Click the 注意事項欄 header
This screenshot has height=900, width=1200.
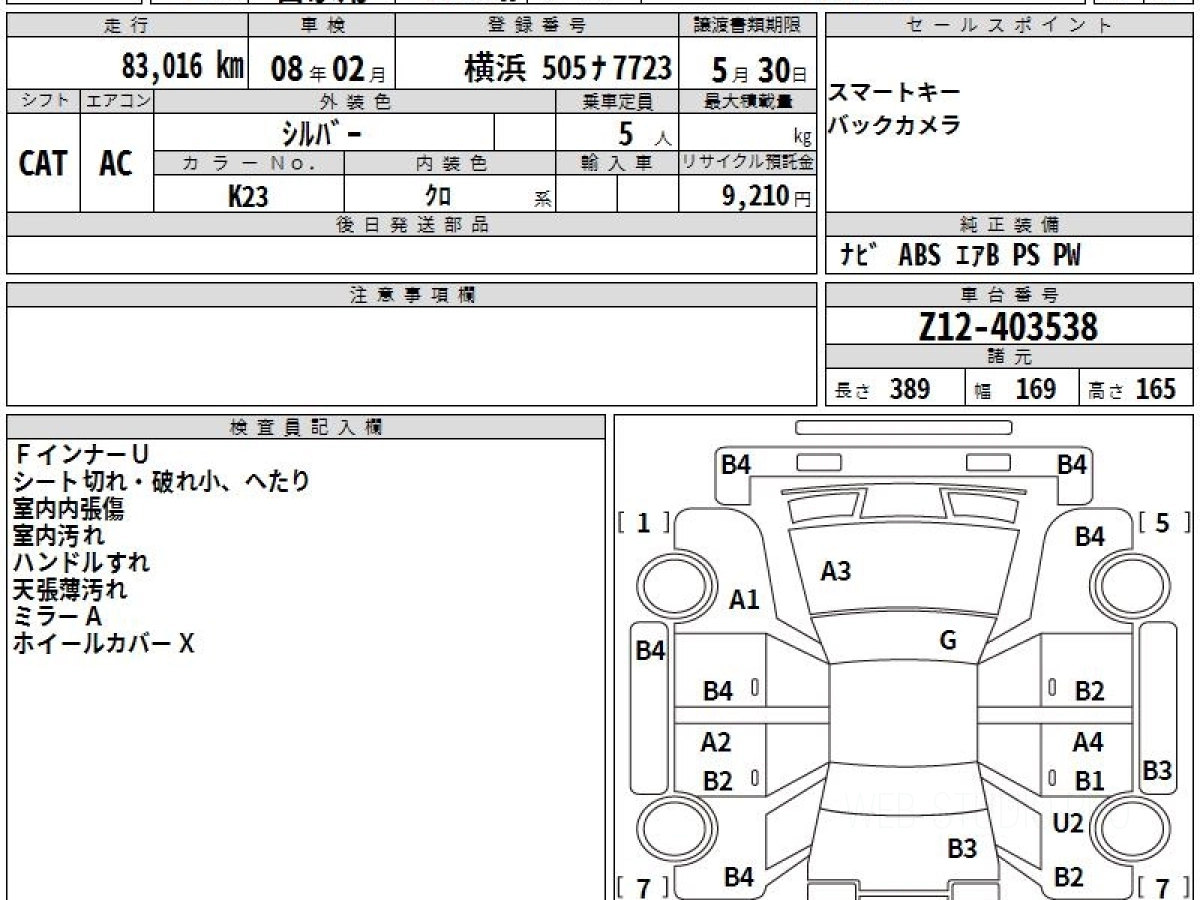tap(412, 295)
